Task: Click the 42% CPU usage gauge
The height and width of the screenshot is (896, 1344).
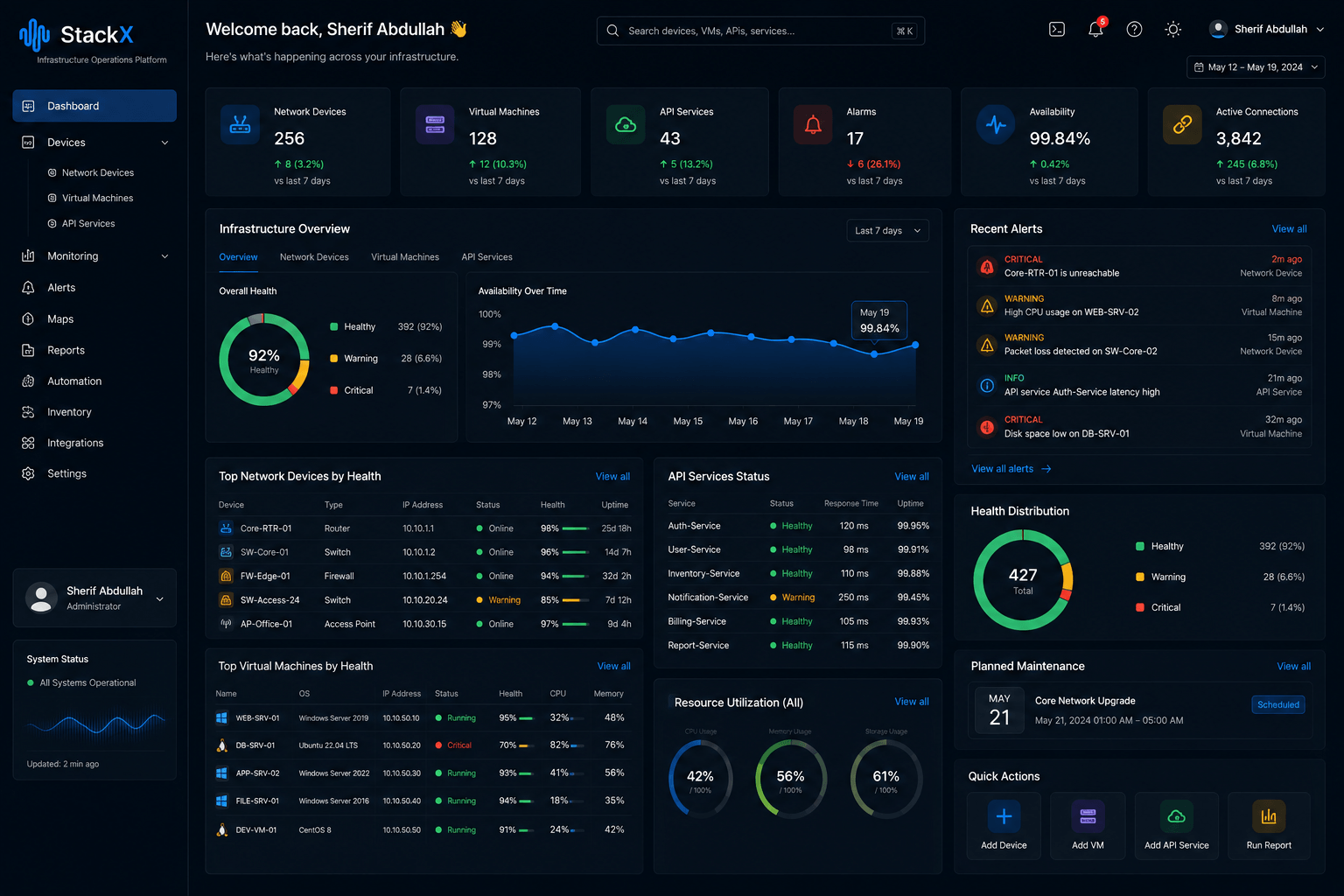Action: click(x=700, y=779)
